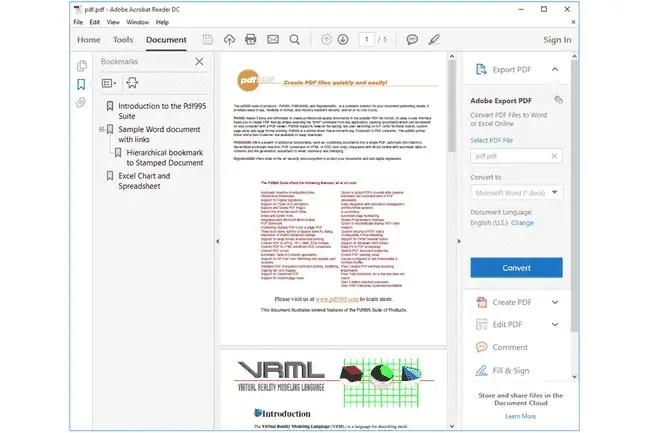This screenshot has height=433, width=650.
Task: Click the Learn More link
Action: click(x=521, y=416)
